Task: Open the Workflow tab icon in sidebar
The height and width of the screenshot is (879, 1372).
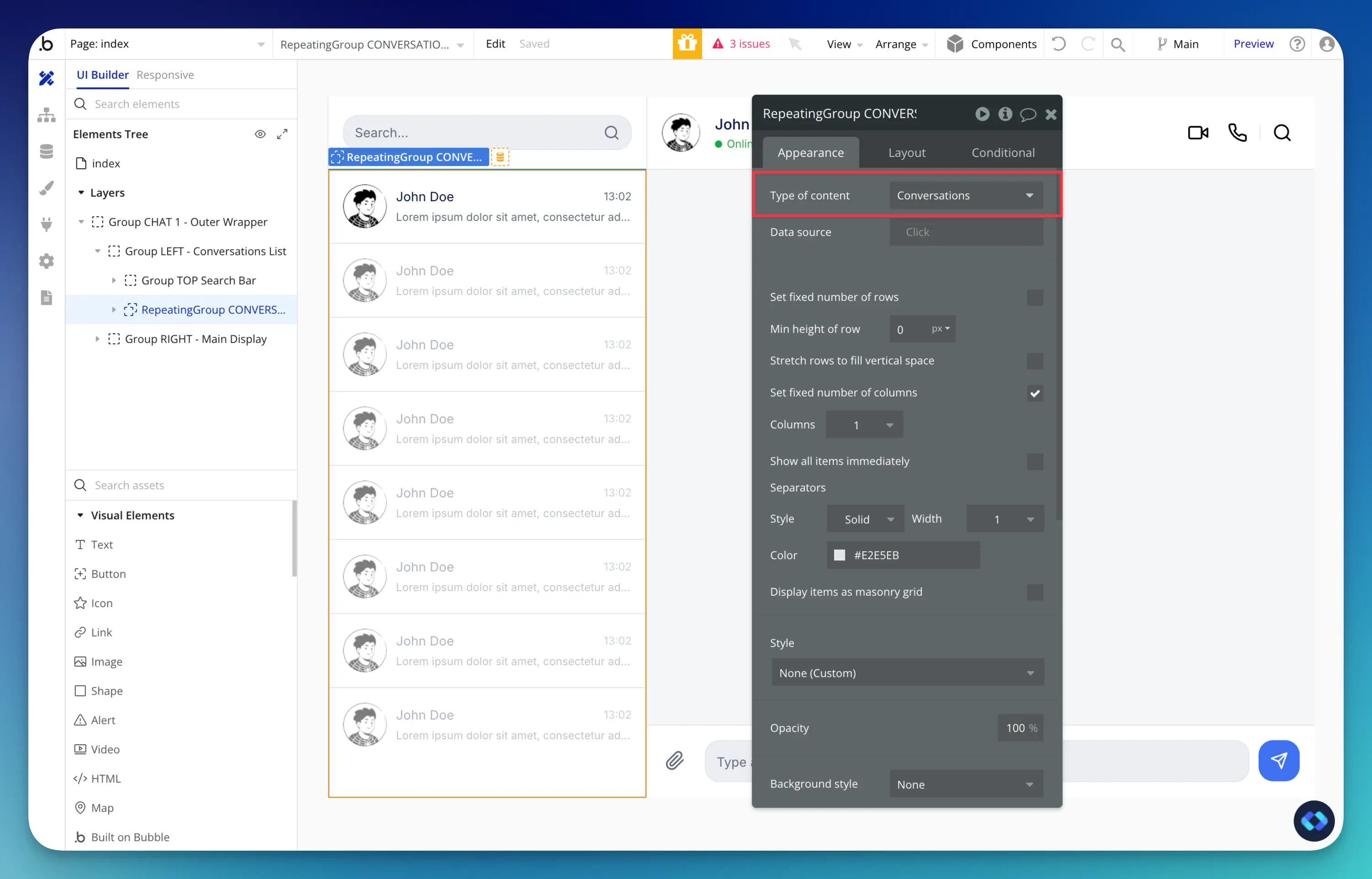Action: point(46,115)
